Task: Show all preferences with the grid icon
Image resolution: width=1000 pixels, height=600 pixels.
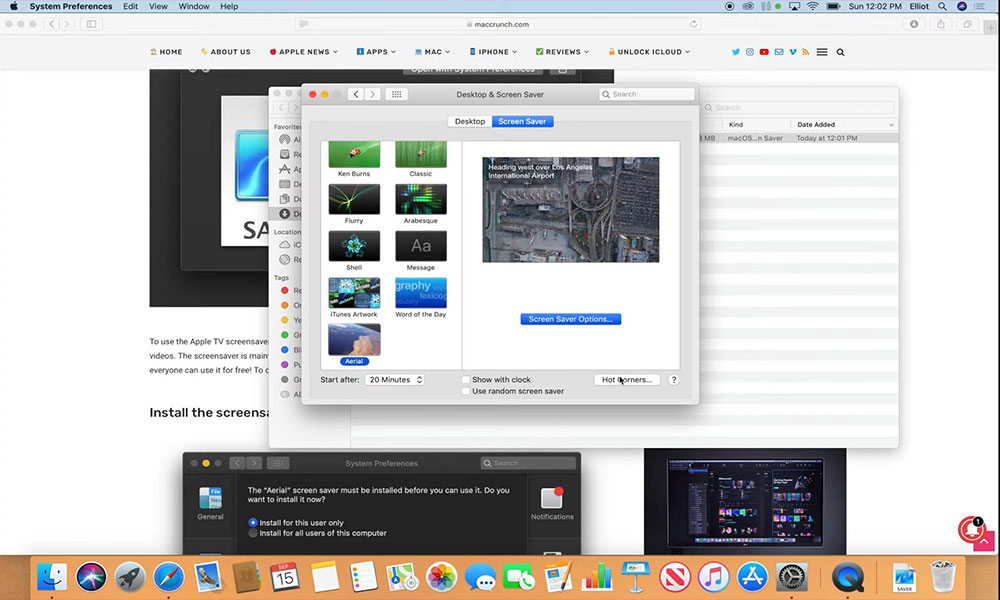Action: pos(396,94)
